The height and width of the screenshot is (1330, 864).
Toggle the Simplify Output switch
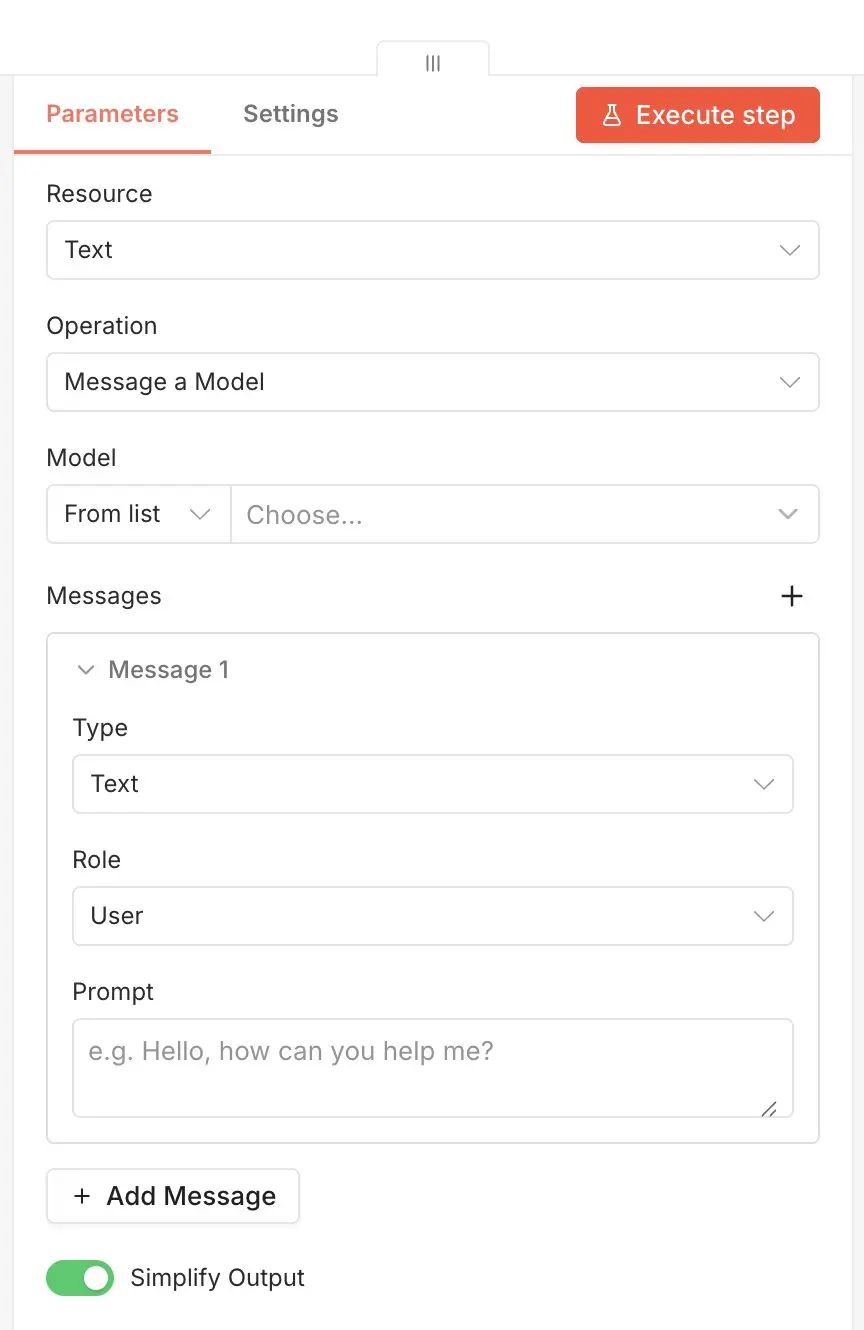80,1278
